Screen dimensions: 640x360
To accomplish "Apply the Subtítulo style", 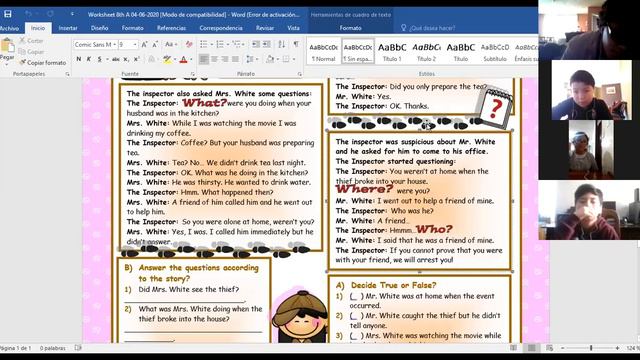I will (x=495, y=51).
